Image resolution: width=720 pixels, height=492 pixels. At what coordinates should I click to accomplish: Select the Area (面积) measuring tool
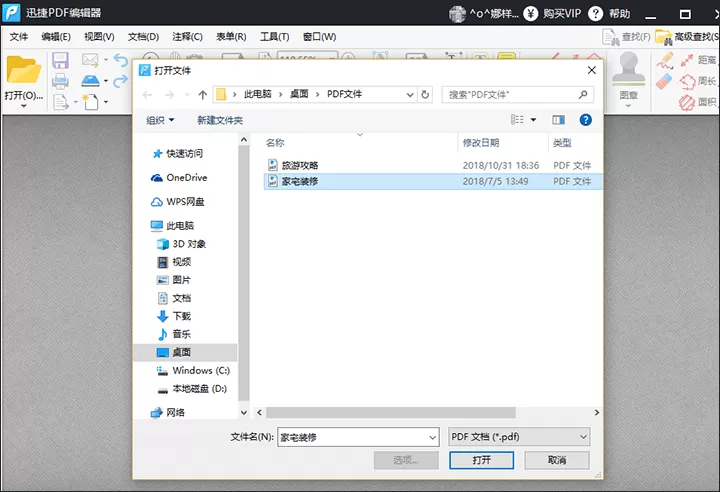(x=698, y=102)
